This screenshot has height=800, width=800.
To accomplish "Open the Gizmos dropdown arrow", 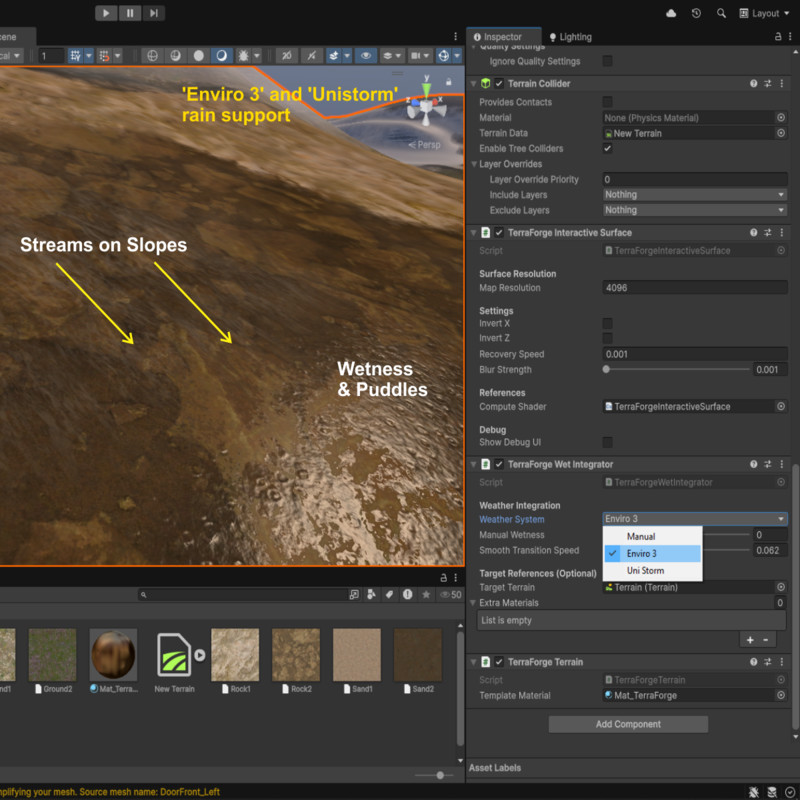I will point(457,56).
